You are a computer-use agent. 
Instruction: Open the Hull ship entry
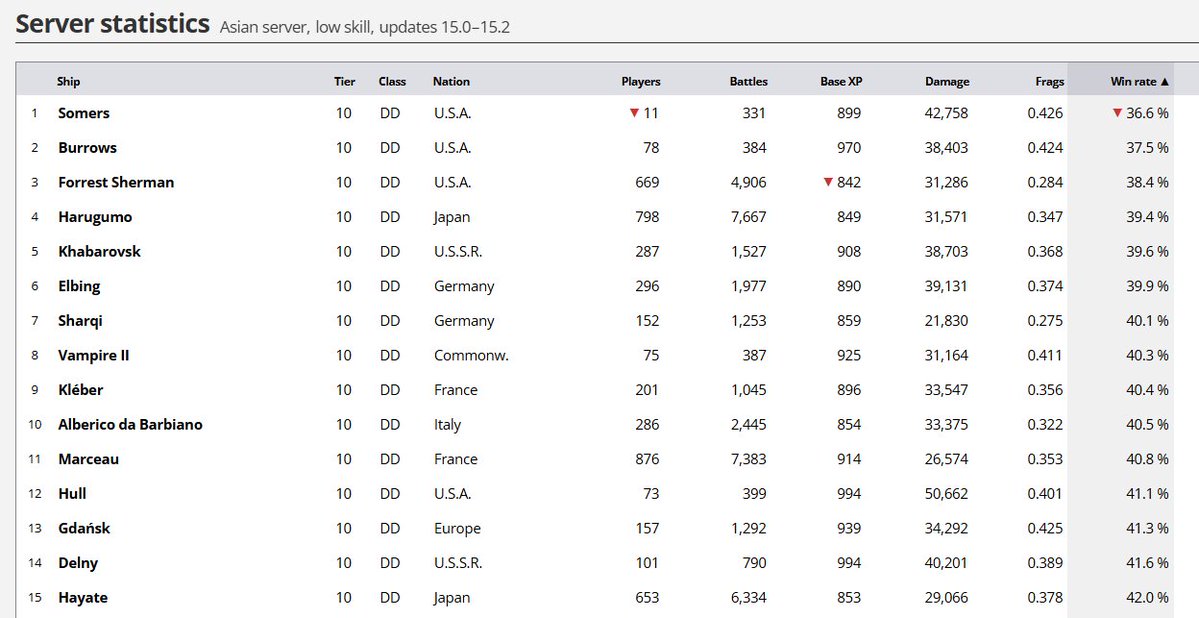(x=72, y=493)
